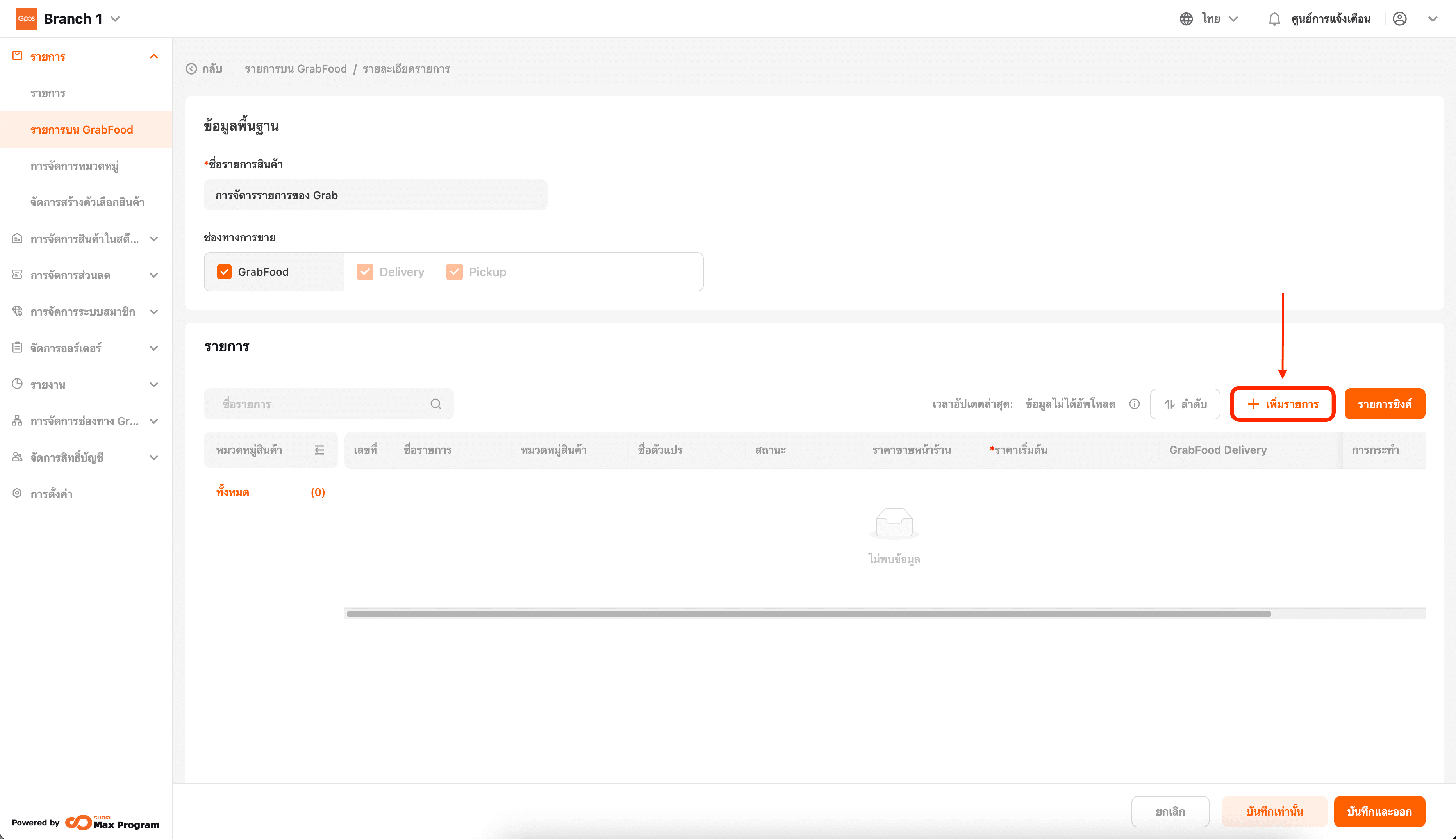Open the Branch 1 dropdown
This screenshot has height=839, width=1456.
click(x=115, y=19)
